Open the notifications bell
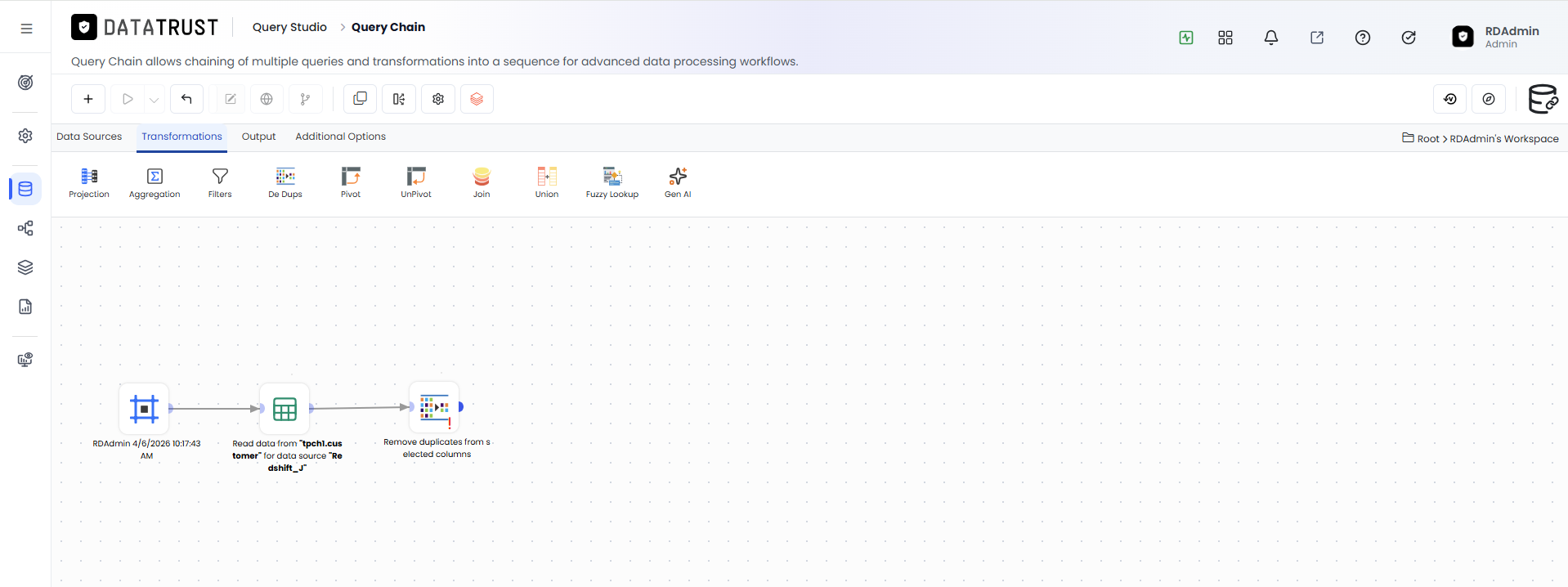The width and height of the screenshot is (1568, 587). point(1271,38)
